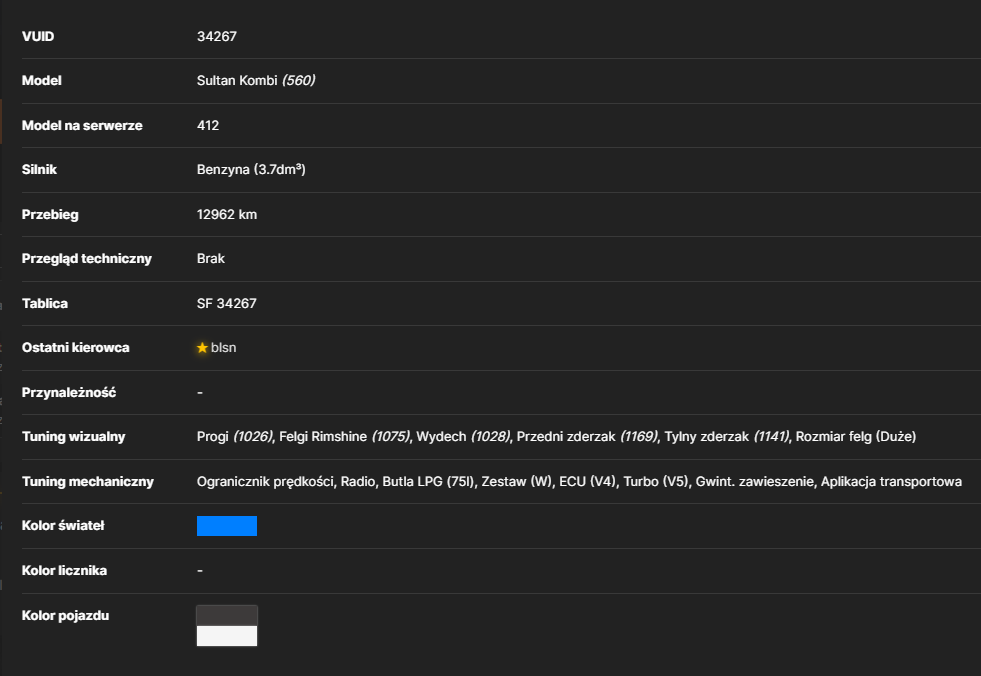Click the dark gray Kolor pojazdu swatch
Viewport: 981px width, 676px height.
point(226,615)
